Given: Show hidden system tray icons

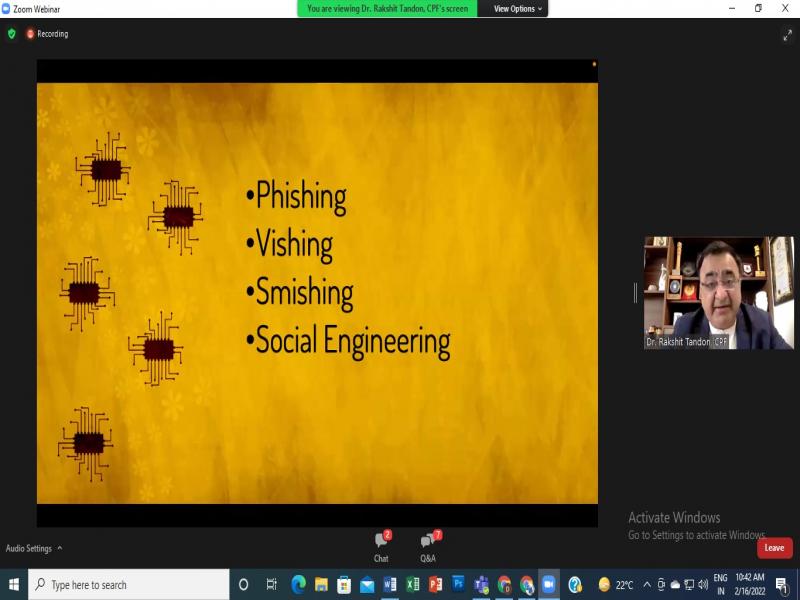Looking at the screenshot, I should tap(647, 584).
